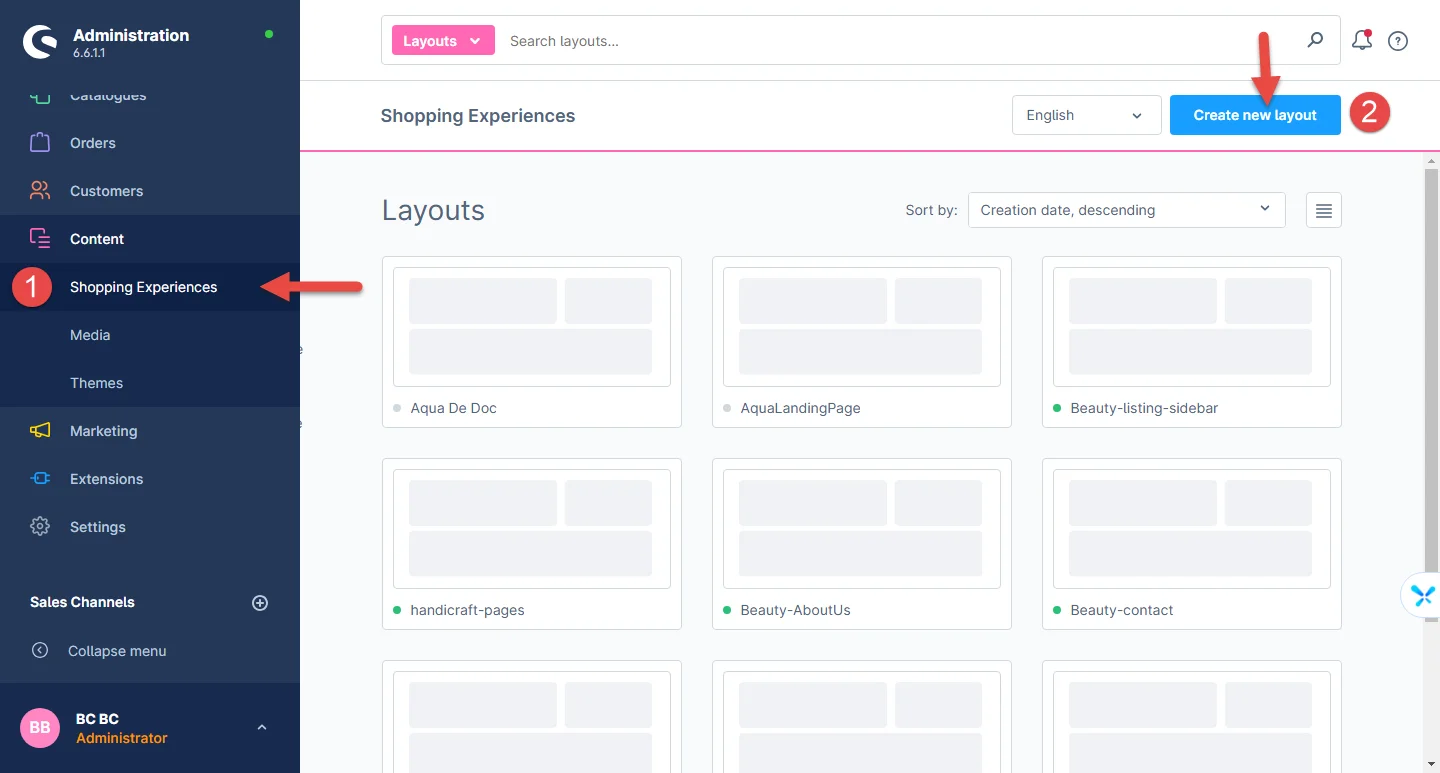Open the English language dropdown
Image resolution: width=1440 pixels, height=773 pixels.
1086,115
